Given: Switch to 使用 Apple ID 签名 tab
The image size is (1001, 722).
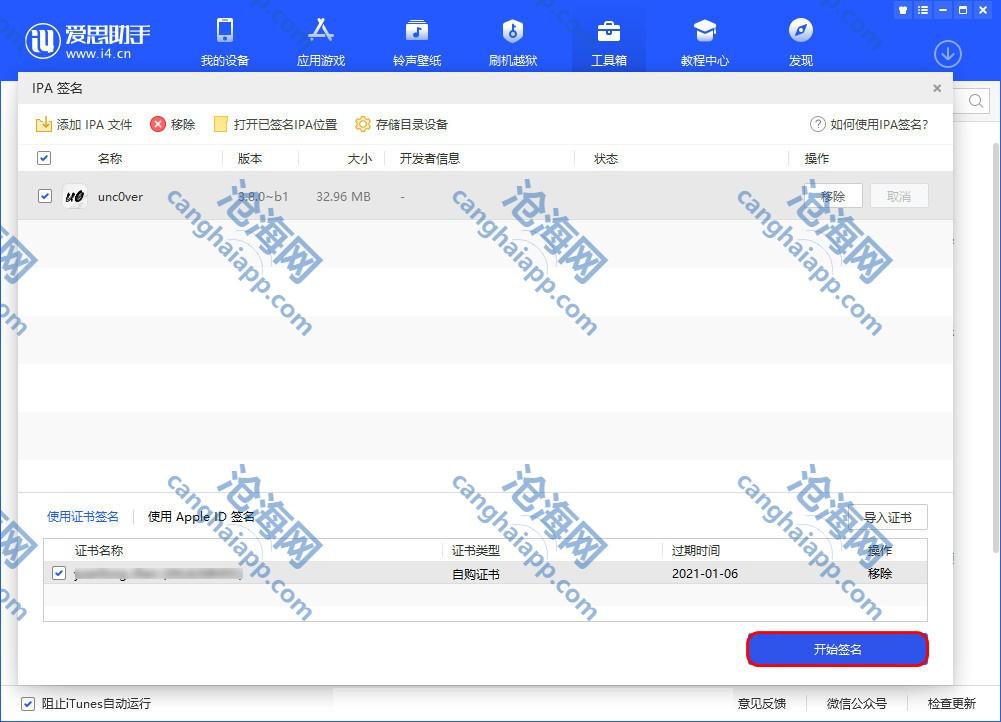Looking at the screenshot, I should (201, 517).
